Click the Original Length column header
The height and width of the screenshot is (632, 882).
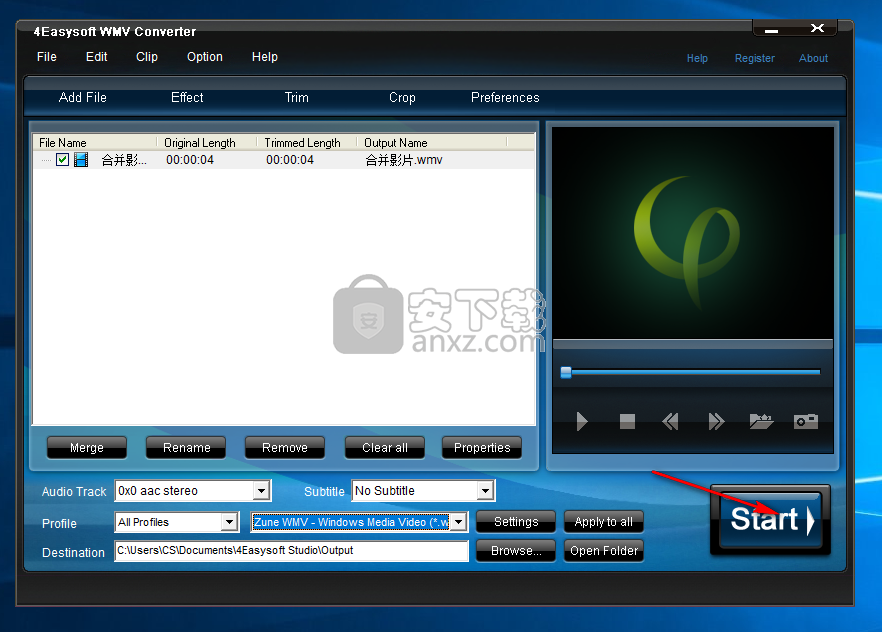(206, 143)
